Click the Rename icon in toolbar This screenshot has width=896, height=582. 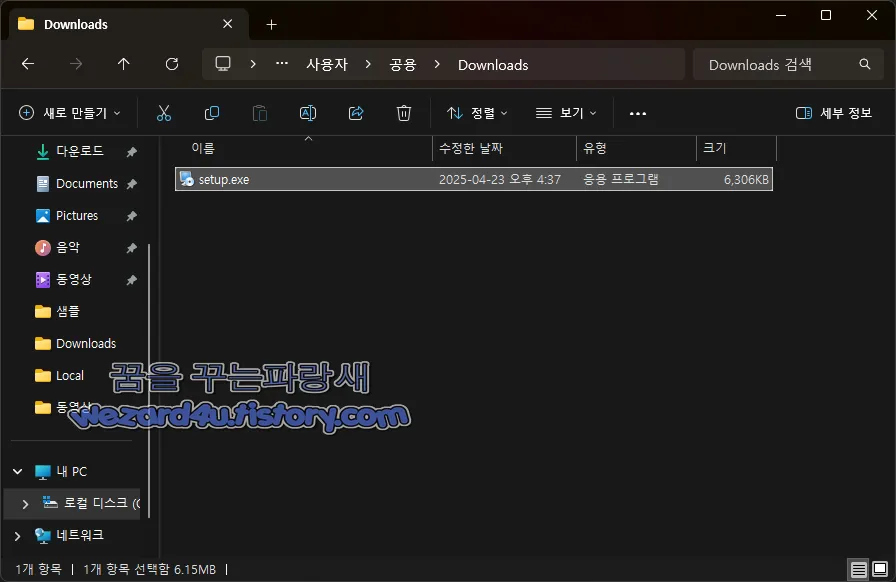(x=308, y=113)
